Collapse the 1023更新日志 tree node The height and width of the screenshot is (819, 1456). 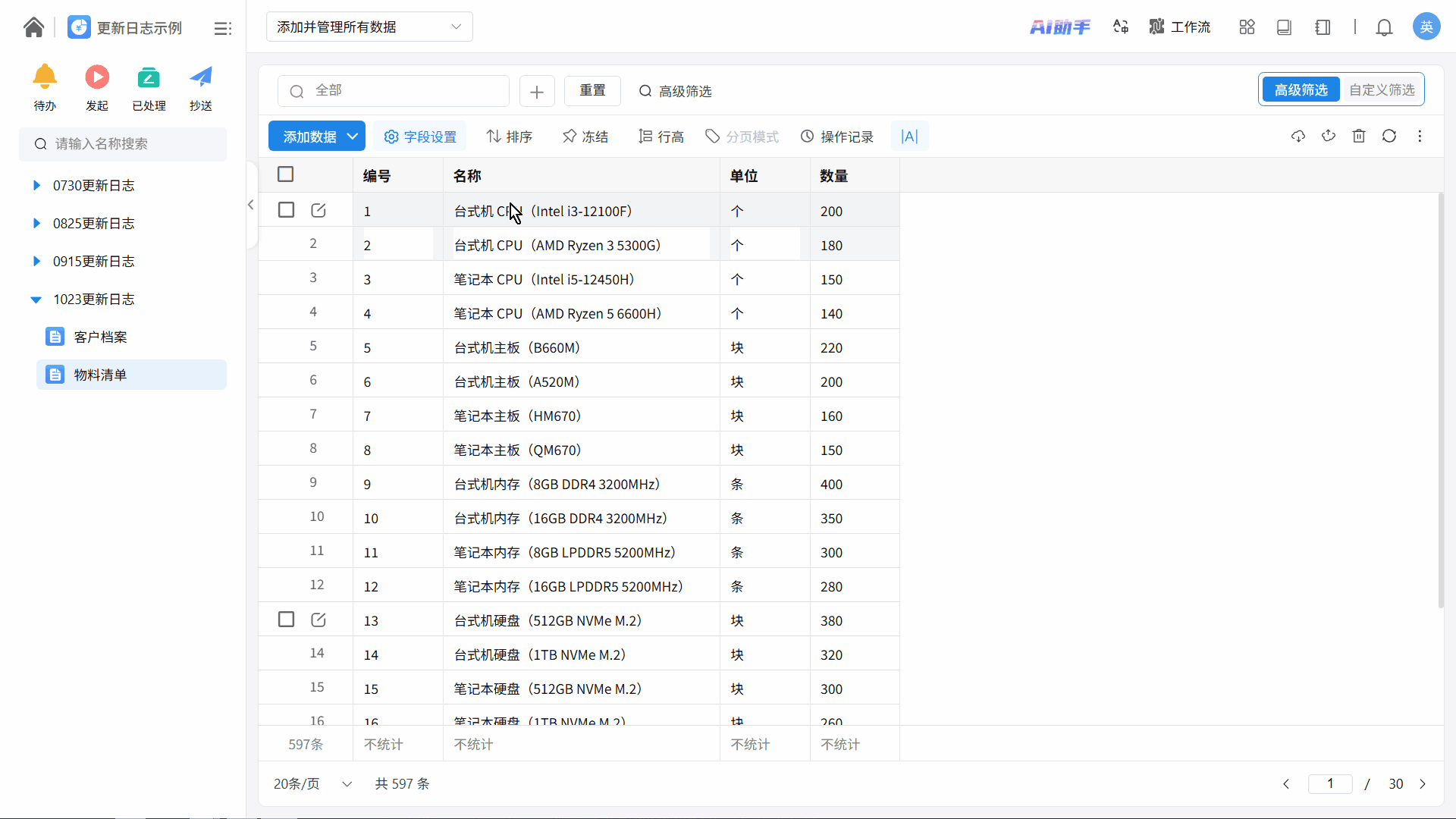[x=36, y=300]
